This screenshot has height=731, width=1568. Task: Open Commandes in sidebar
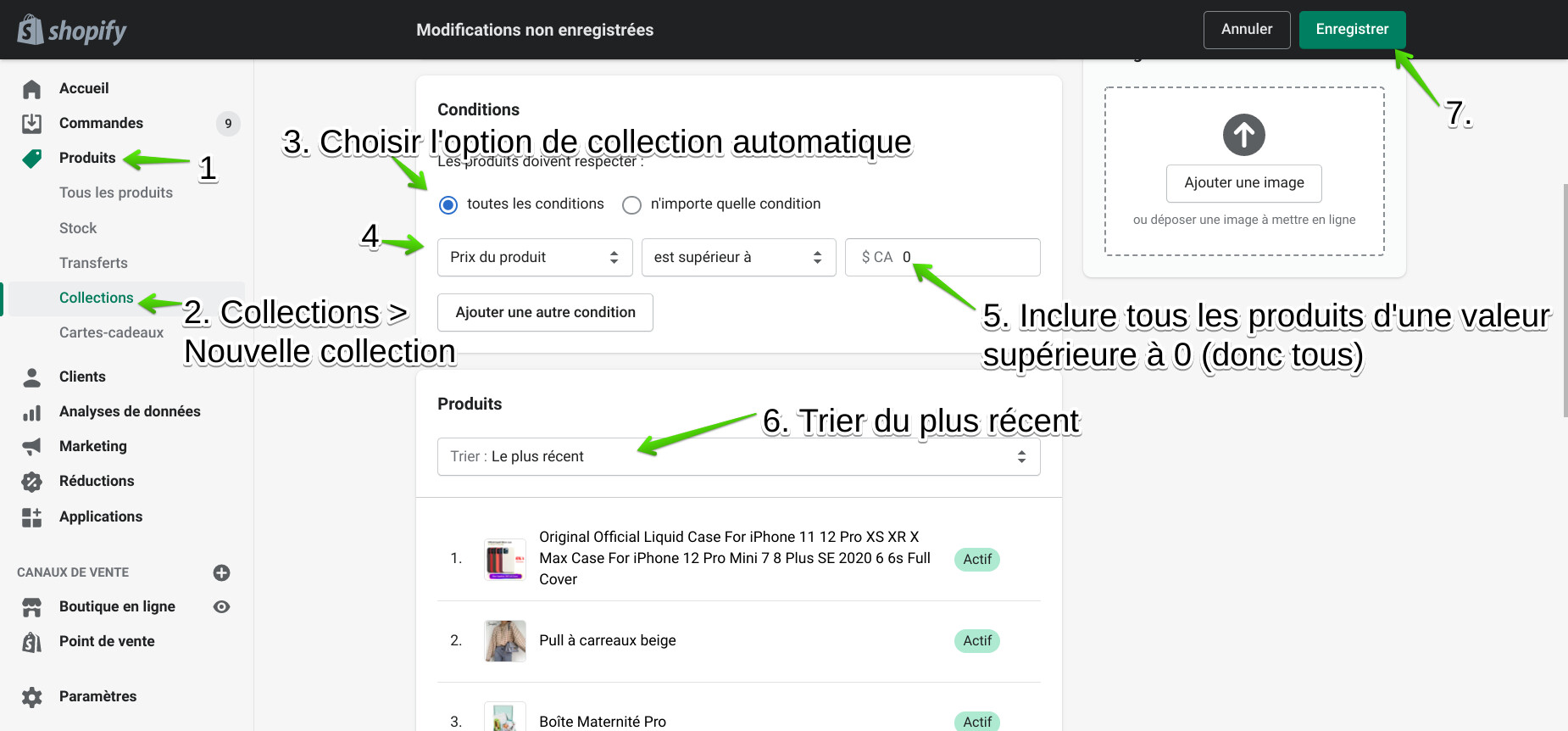pyautogui.click(x=101, y=123)
